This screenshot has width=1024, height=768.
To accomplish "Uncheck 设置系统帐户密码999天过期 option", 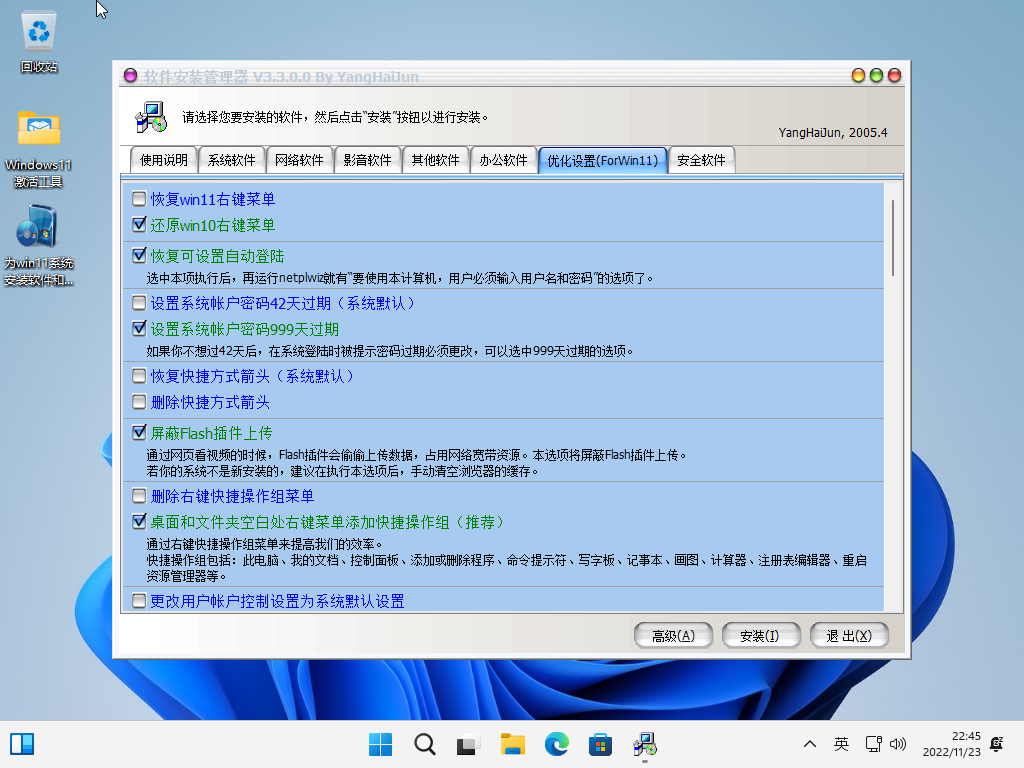I will point(139,328).
